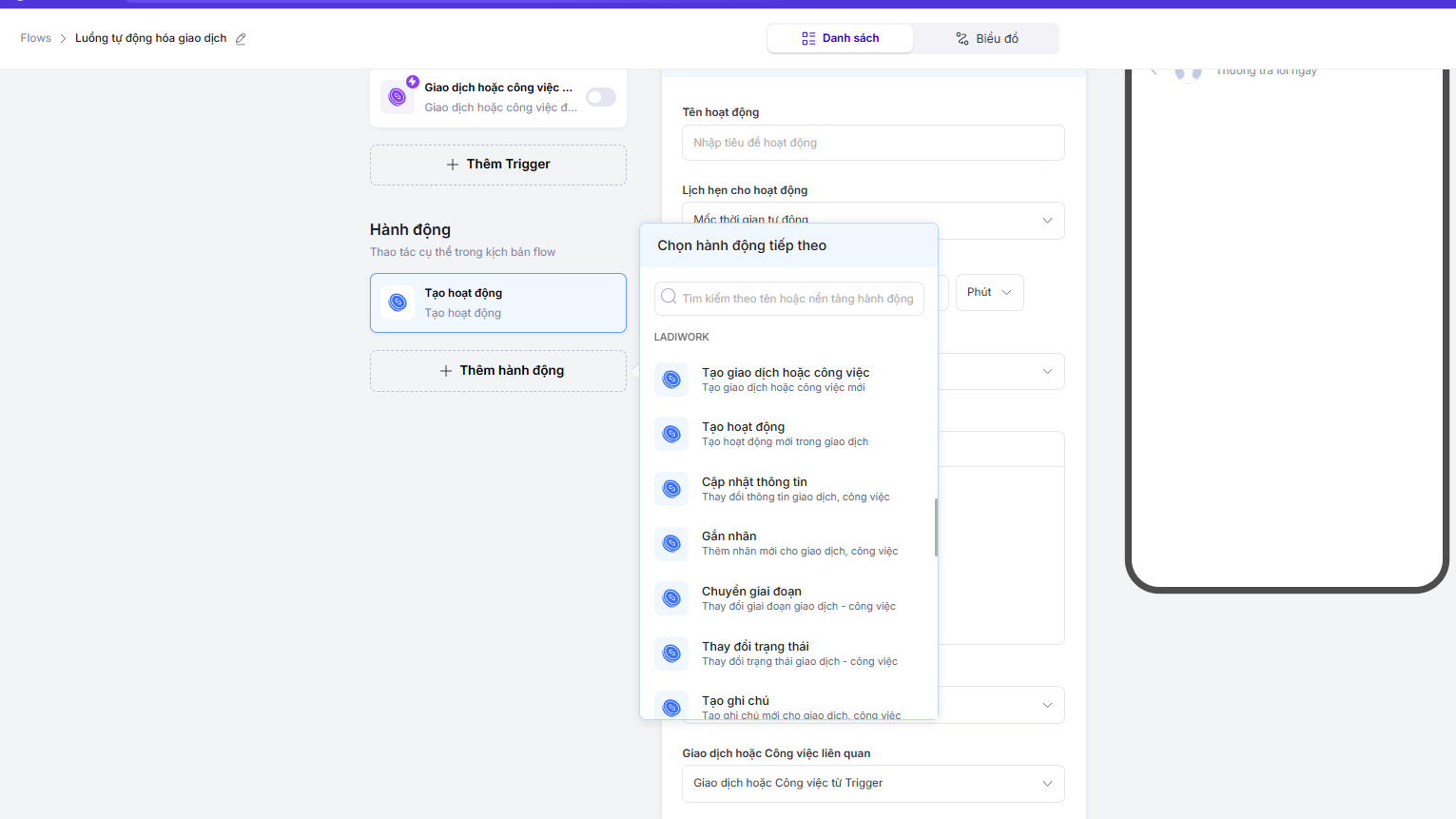Switch to the Biểu đồ tab
This screenshot has width=1456, height=819.
point(986,39)
